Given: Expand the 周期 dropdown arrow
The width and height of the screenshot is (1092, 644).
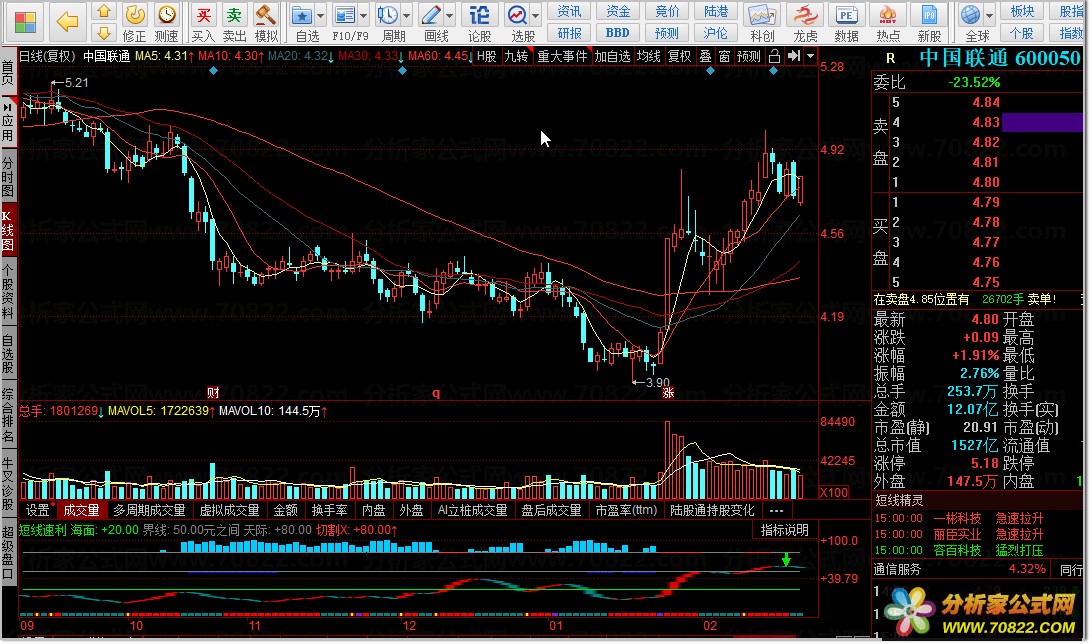Looking at the screenshot, I should [407, 15].
